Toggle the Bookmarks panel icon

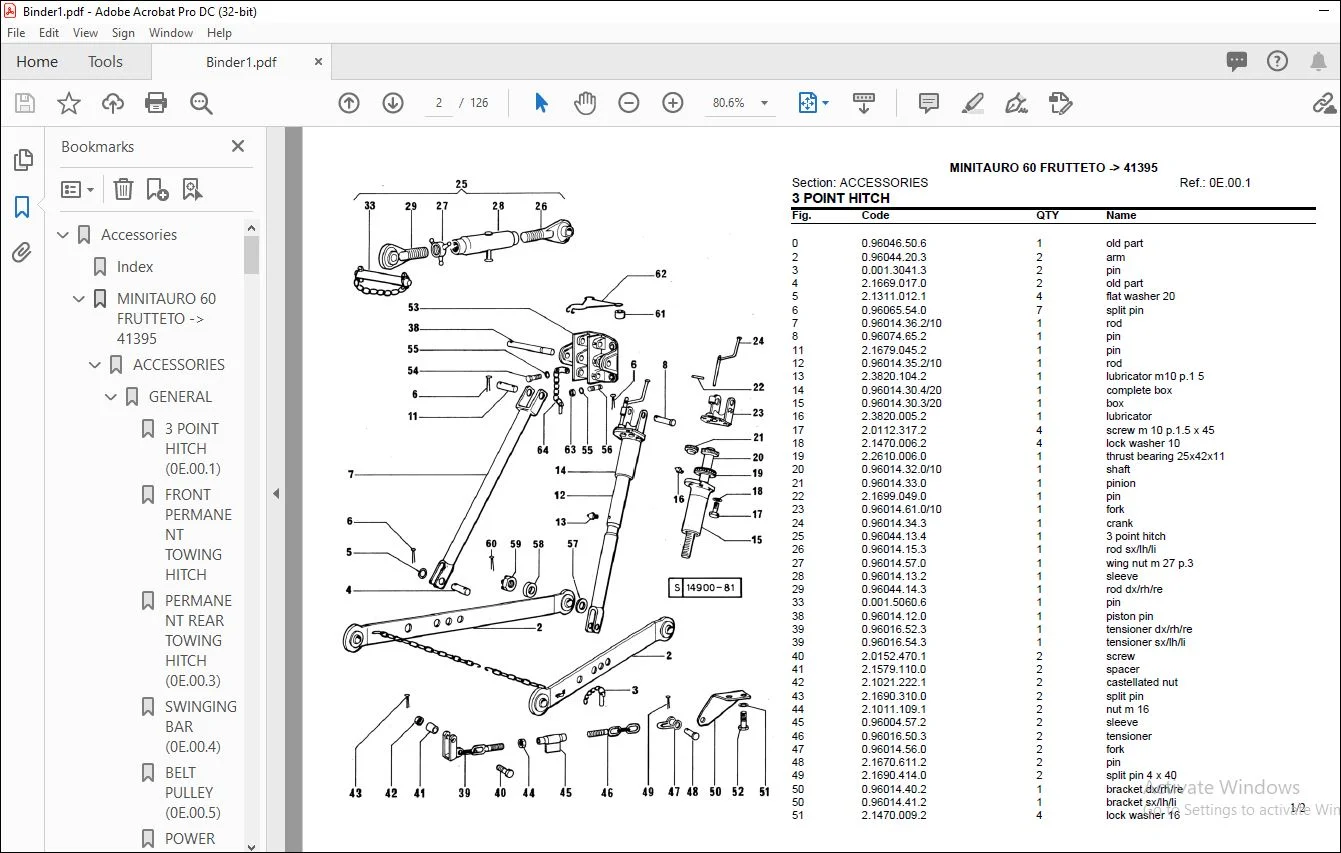click(22, 207)
